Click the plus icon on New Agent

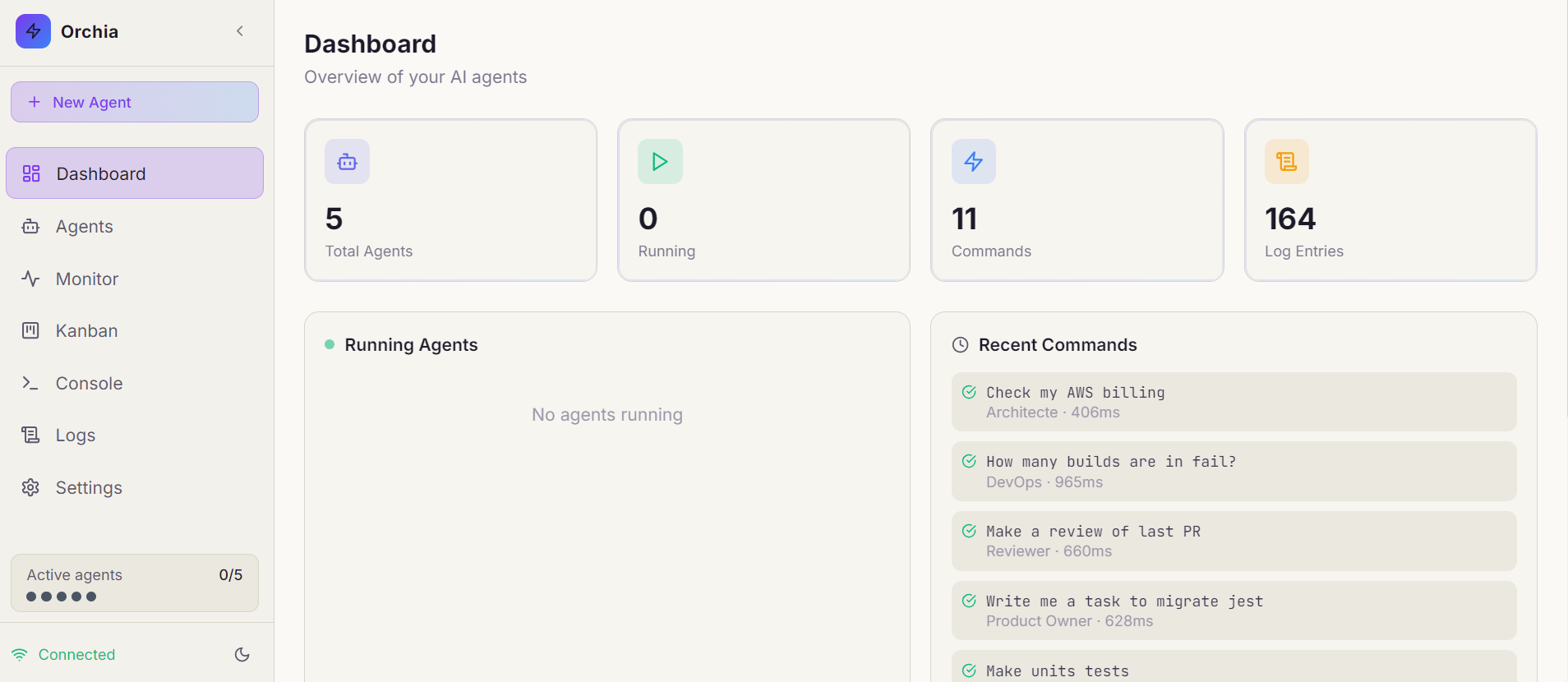35,102
